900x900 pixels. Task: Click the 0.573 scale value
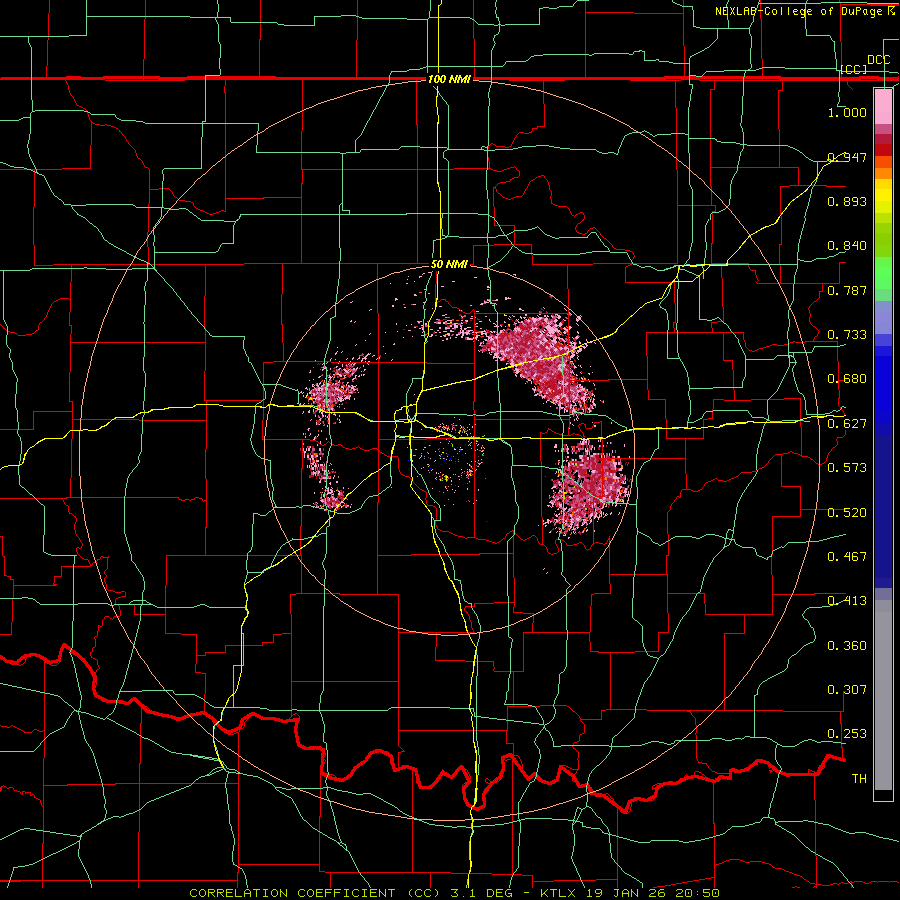click(847, 468)
